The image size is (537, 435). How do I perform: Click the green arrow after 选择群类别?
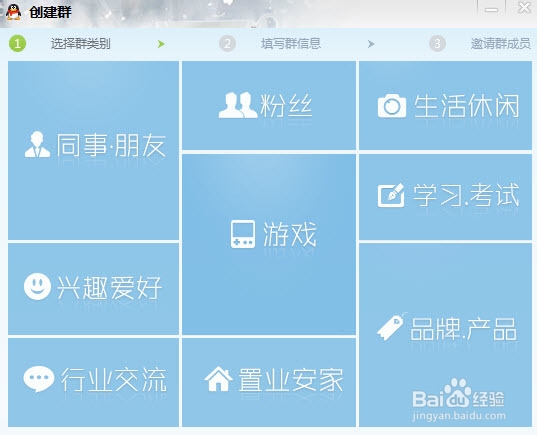(x=161, y=44)
